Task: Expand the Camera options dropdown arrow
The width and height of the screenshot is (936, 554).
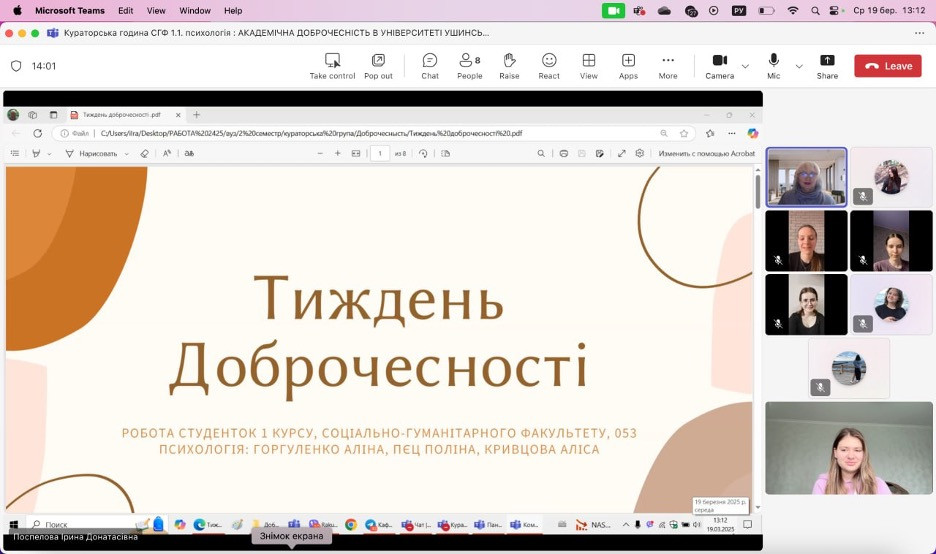Action: pos(745,66)
